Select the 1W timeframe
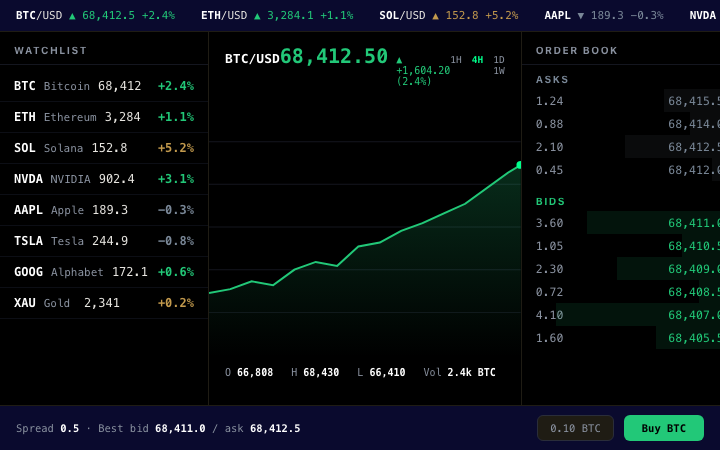The height and width of the screenshot is (450, 720). pos(499,71)
